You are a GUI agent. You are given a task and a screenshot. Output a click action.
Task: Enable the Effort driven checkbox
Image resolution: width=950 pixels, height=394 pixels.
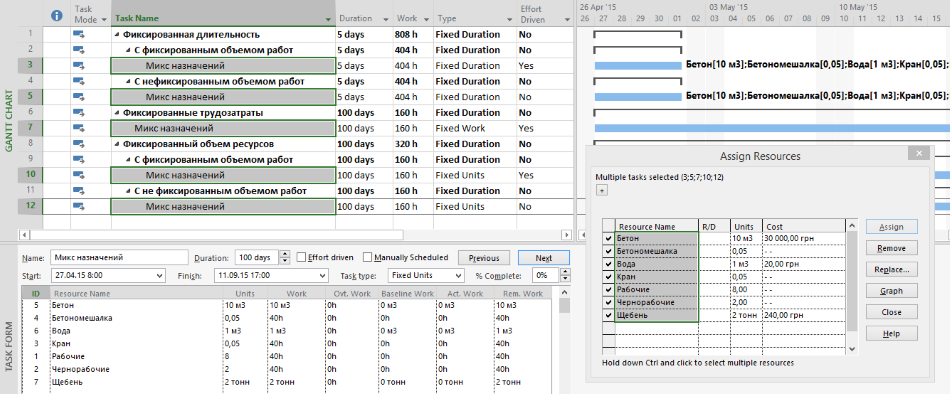[x=302, y=257]
